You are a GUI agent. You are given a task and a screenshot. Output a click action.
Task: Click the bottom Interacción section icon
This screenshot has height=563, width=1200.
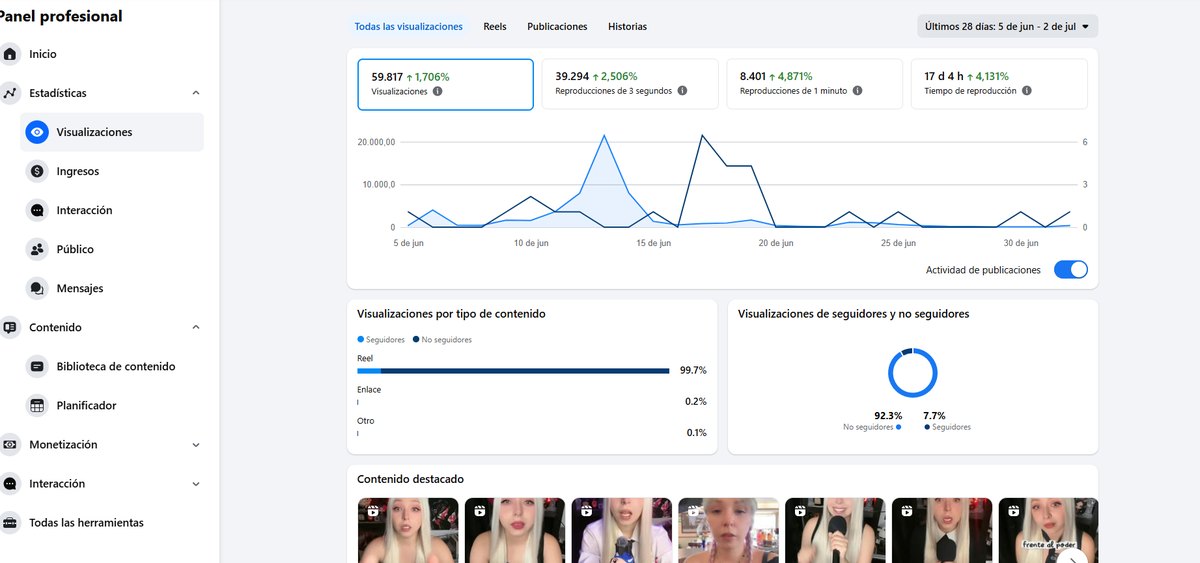(10, 483)
